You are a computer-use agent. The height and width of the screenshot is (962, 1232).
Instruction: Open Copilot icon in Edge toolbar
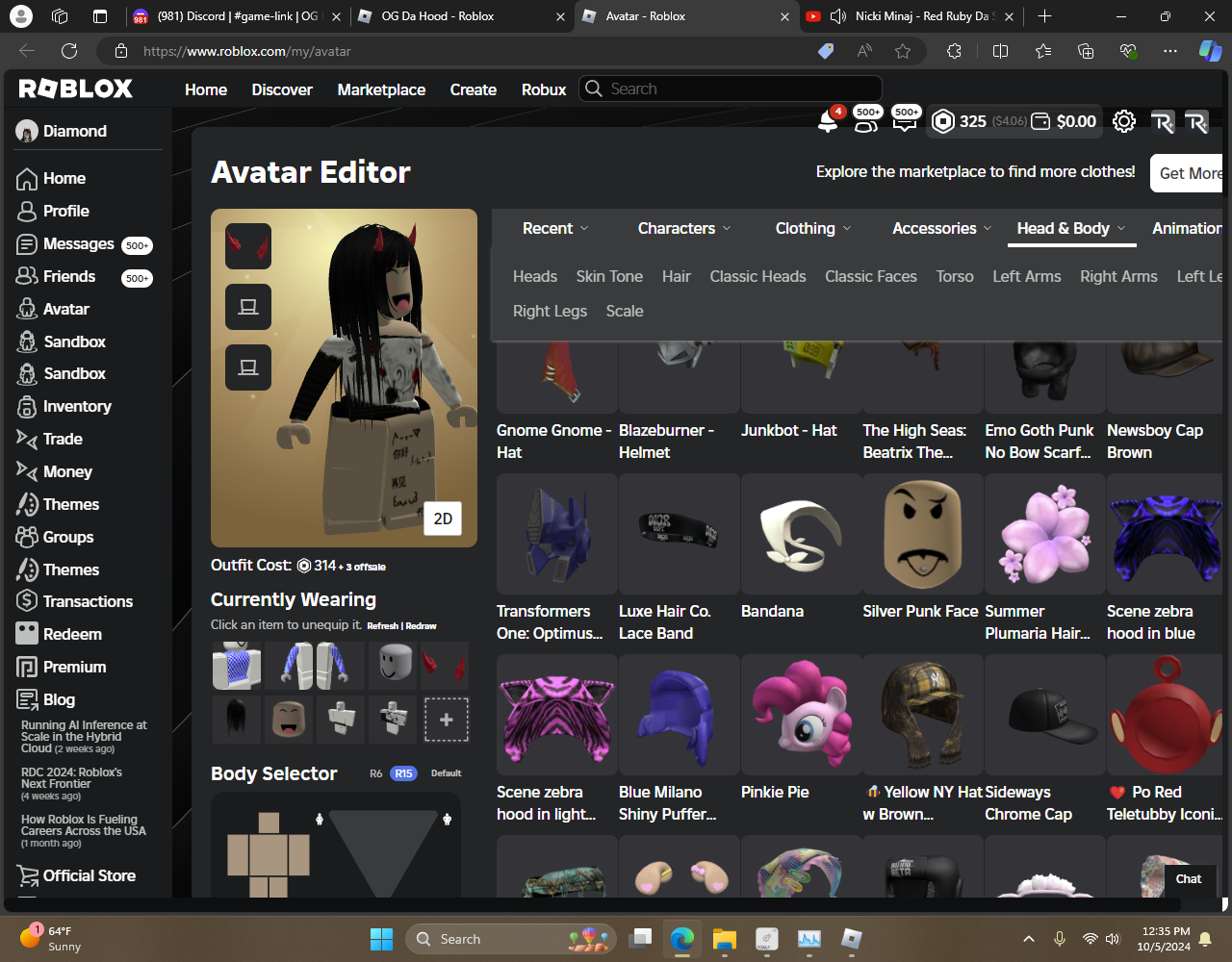point(1210,51)
